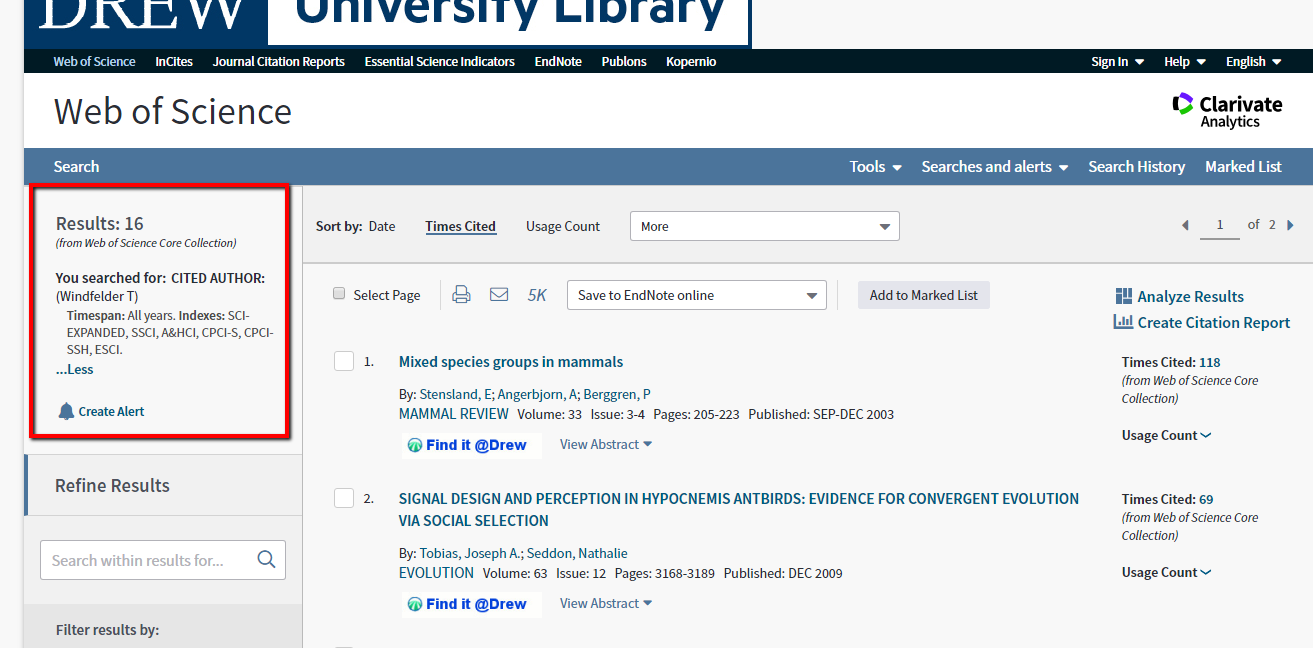
Task: Expand Usage Count for result 2
Action: [1167, 572]
